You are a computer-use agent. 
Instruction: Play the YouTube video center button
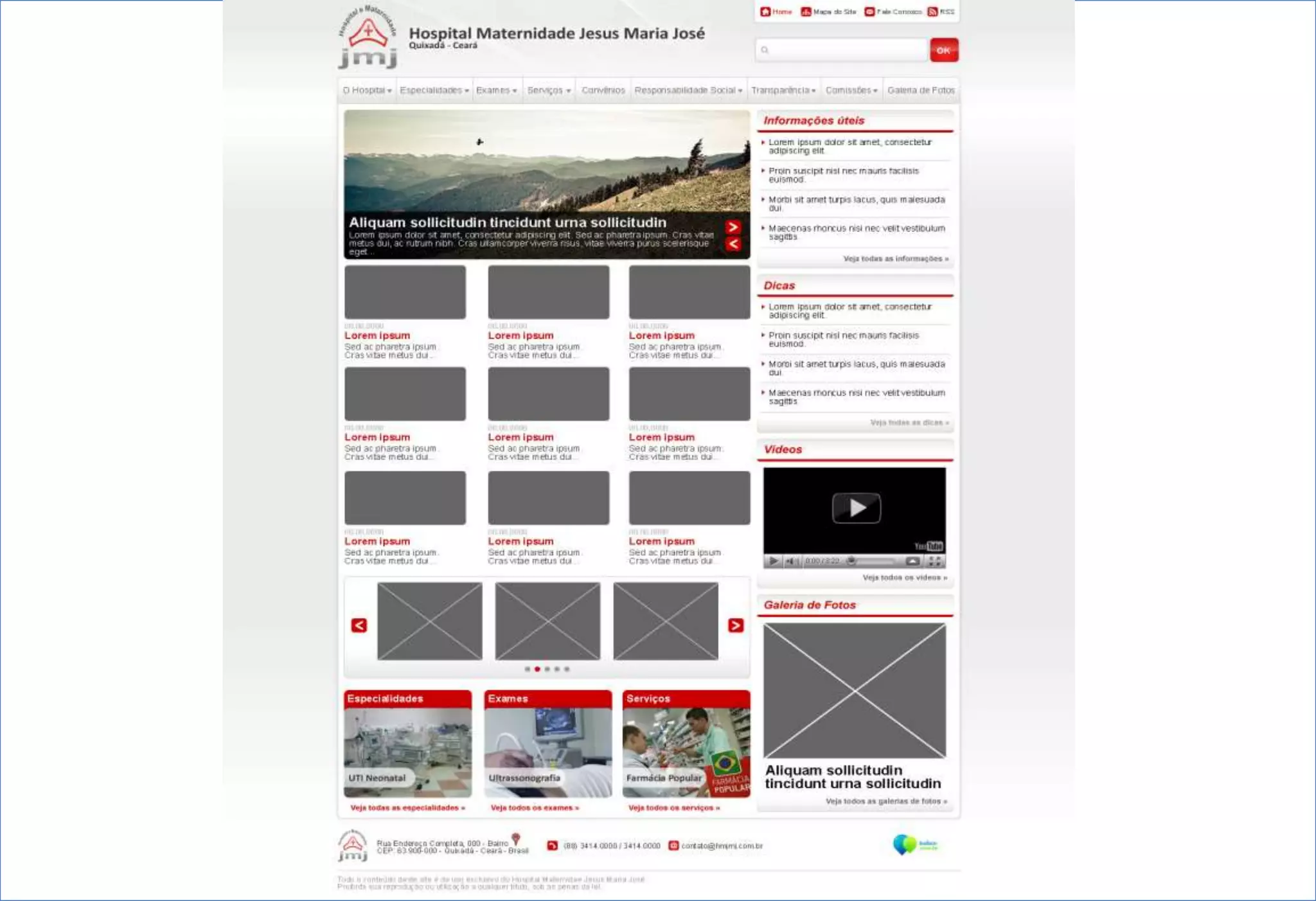[856, 508]
